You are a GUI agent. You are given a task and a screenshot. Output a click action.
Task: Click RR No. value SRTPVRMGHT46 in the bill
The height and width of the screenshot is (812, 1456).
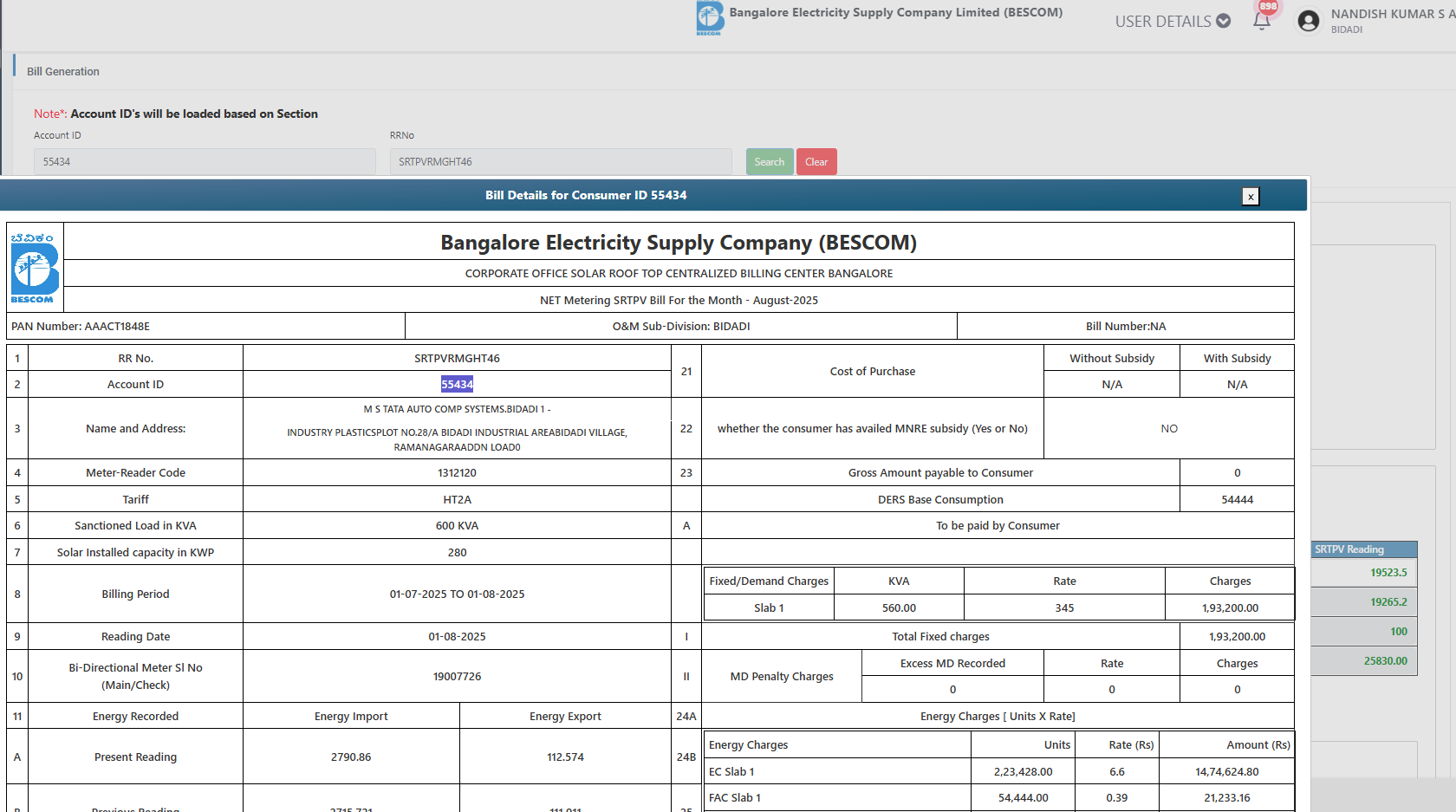pos(457,359)
